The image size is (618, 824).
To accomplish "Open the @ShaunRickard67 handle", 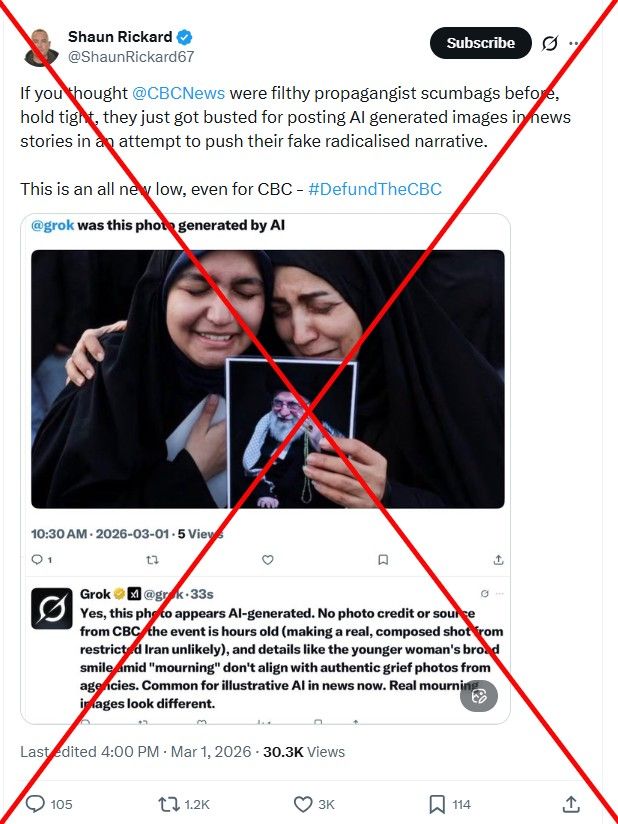I will point(131,57).
